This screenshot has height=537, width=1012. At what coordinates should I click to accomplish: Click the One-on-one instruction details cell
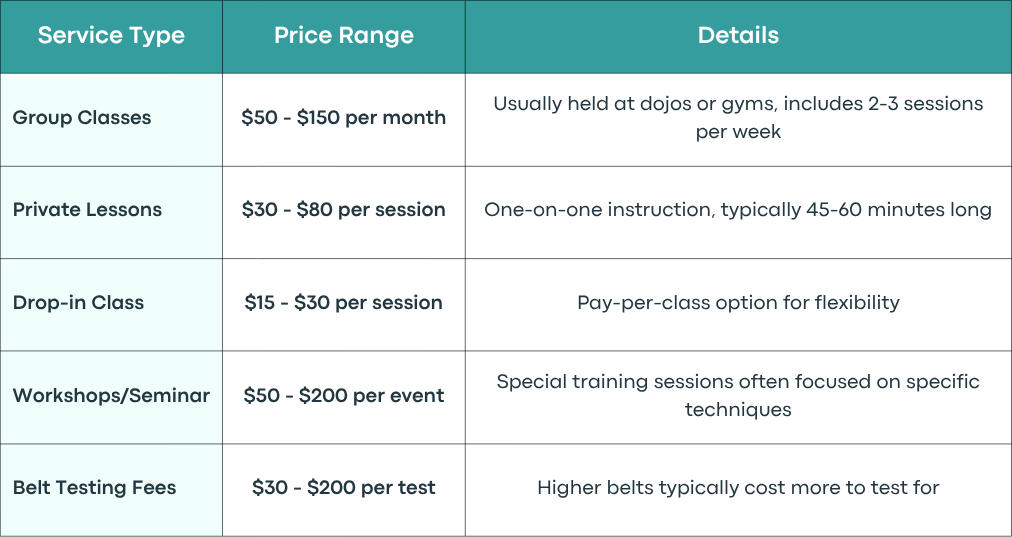click(x=738, y=210)
